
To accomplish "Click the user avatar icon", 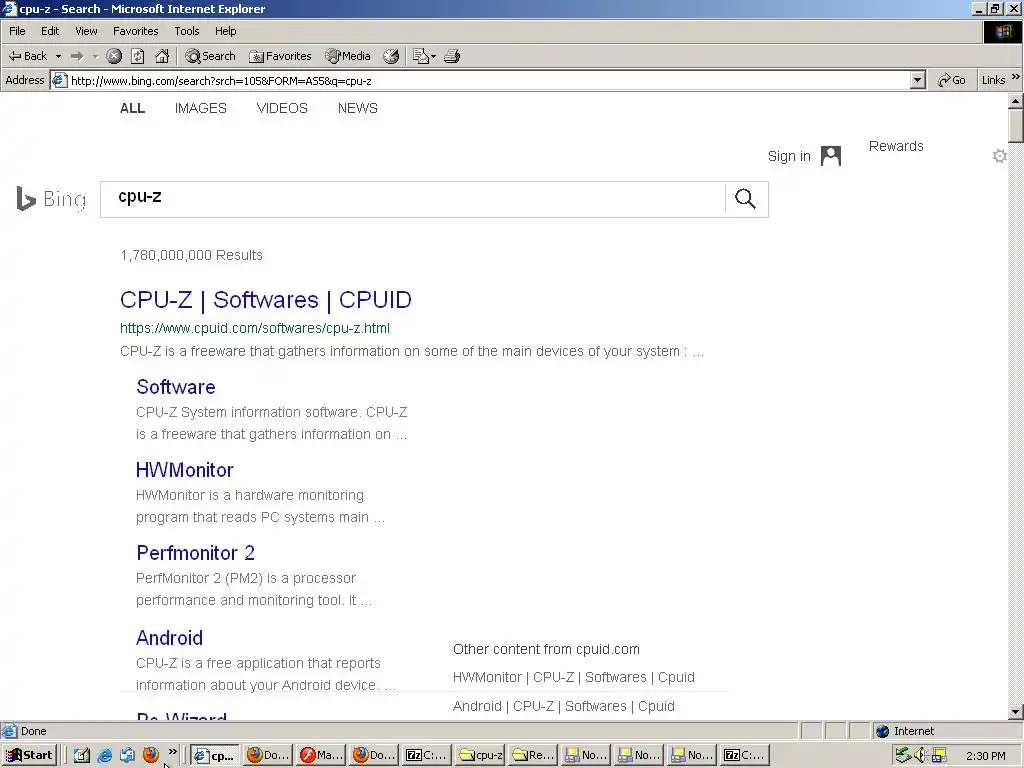I will tap(831, 156).
